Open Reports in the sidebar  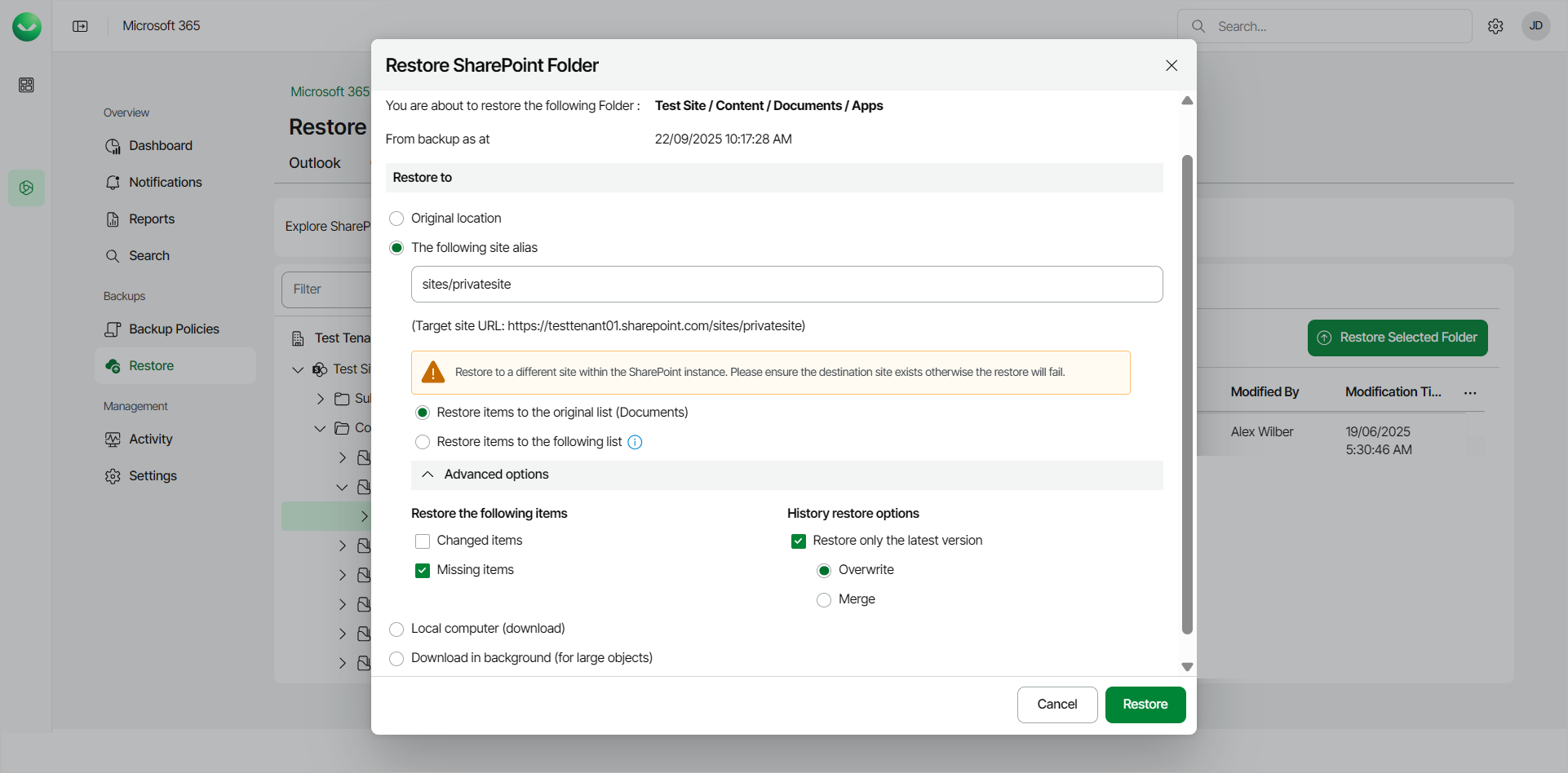point(152,219)
